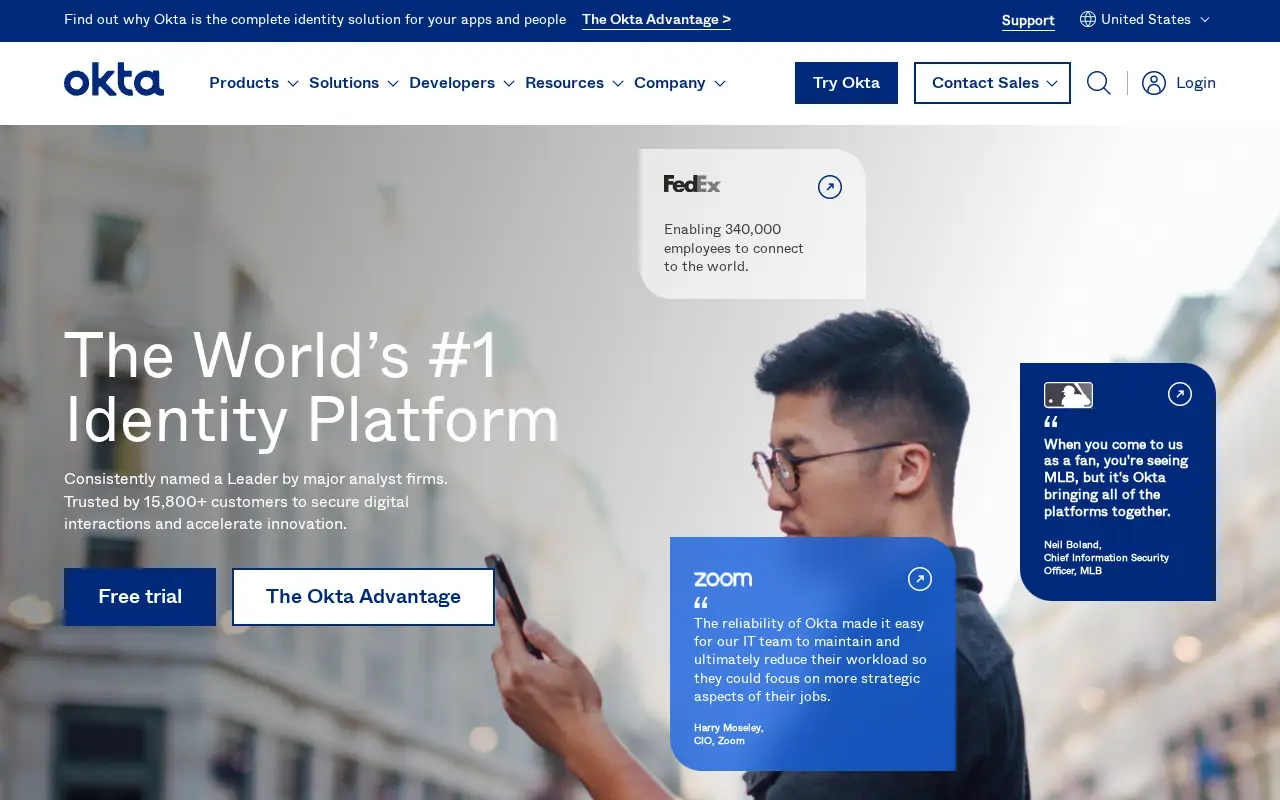Viewport: 1280px width, 800px height.
Task: Follow The Okta Advantage > banner link
Action: point(656,20)
